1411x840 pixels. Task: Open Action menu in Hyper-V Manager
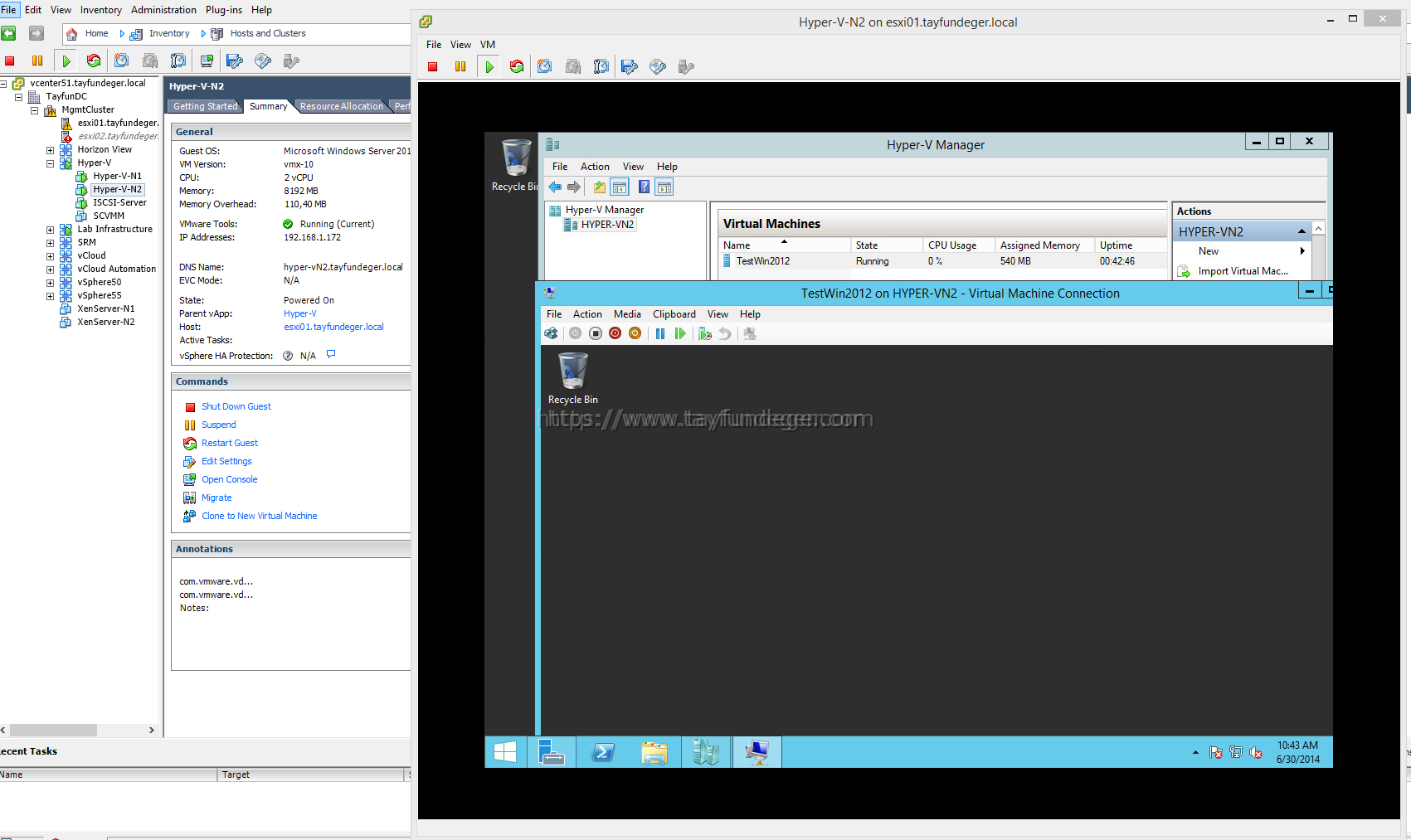(x=595, y=167)
